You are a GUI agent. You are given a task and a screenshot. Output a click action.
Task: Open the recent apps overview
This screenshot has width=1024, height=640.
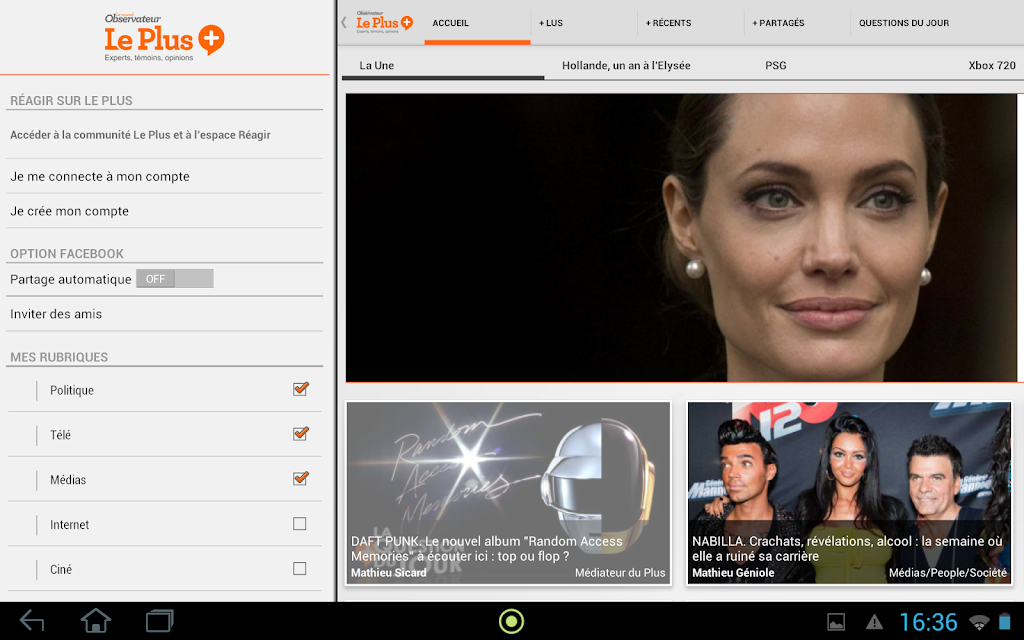(x=159, y=620)
